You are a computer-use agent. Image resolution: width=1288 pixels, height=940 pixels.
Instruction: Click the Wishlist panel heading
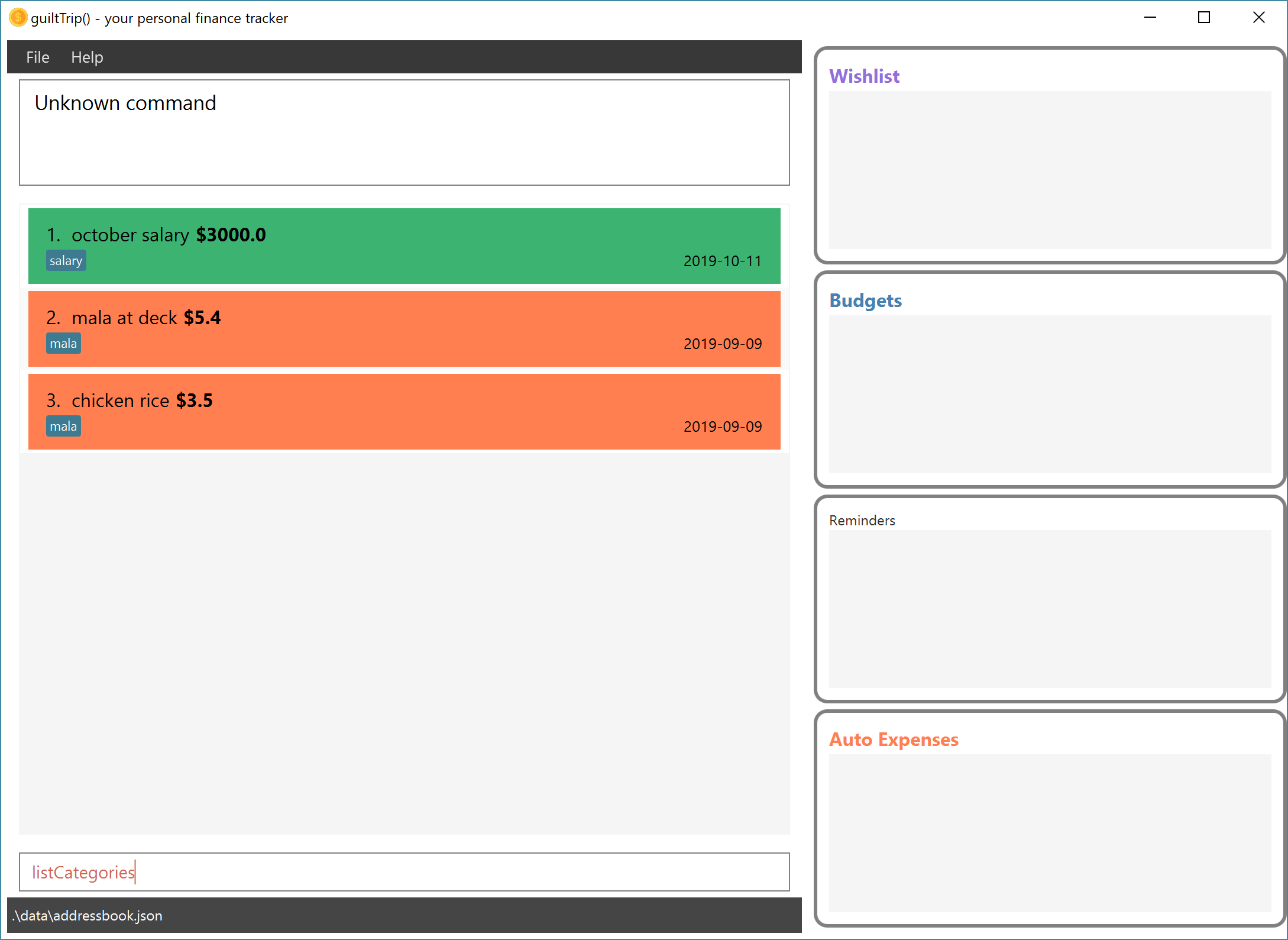(x=864, y=76)
